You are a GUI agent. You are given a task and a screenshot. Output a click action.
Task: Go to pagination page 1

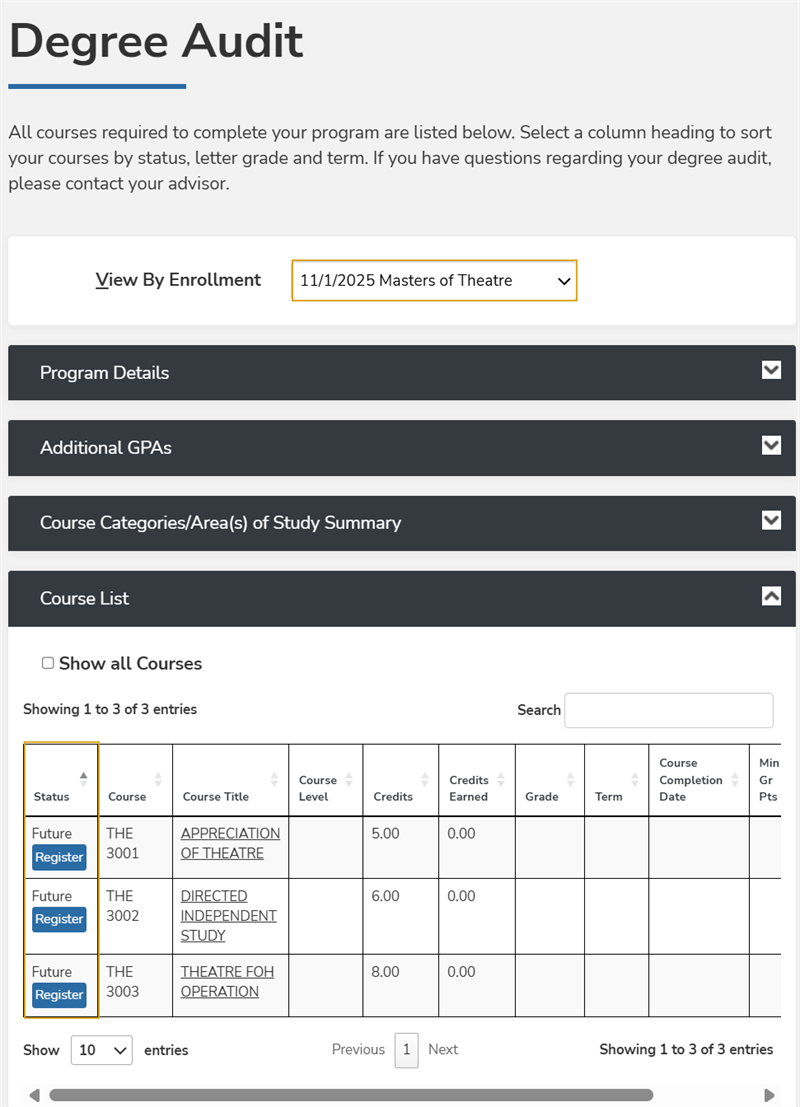point(406,1050)
